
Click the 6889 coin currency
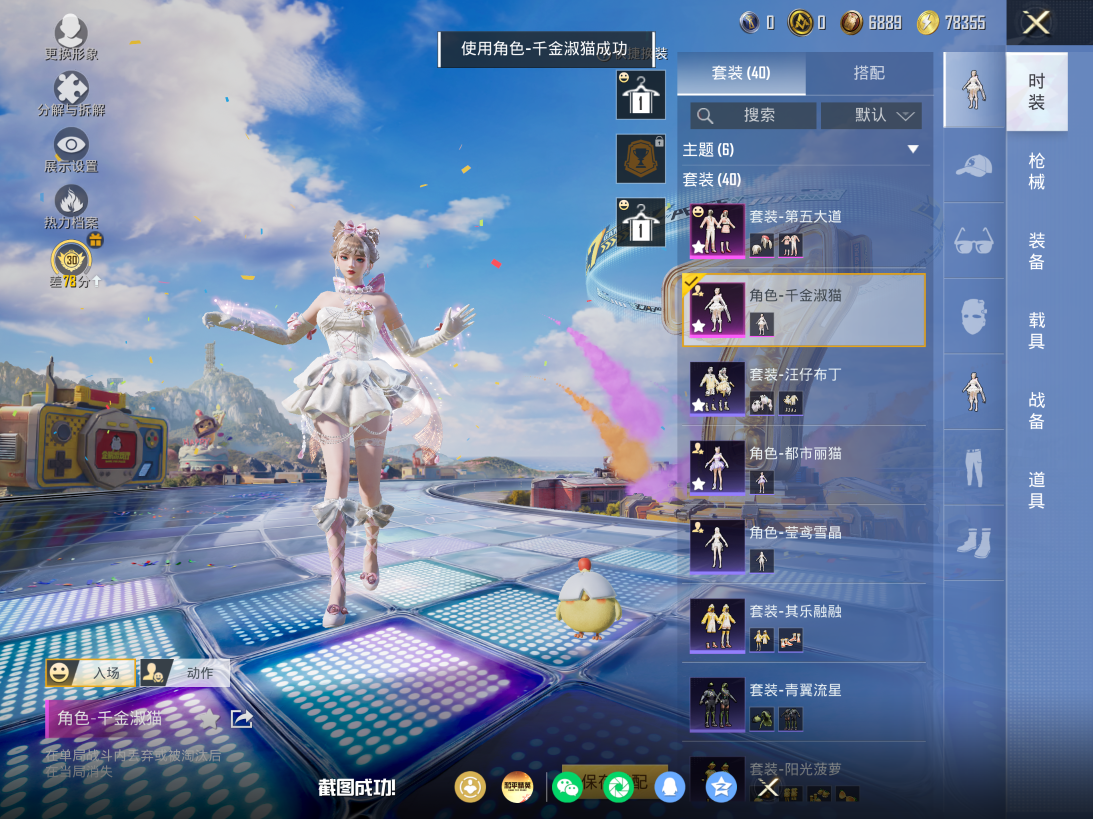(x=871, y=23)
